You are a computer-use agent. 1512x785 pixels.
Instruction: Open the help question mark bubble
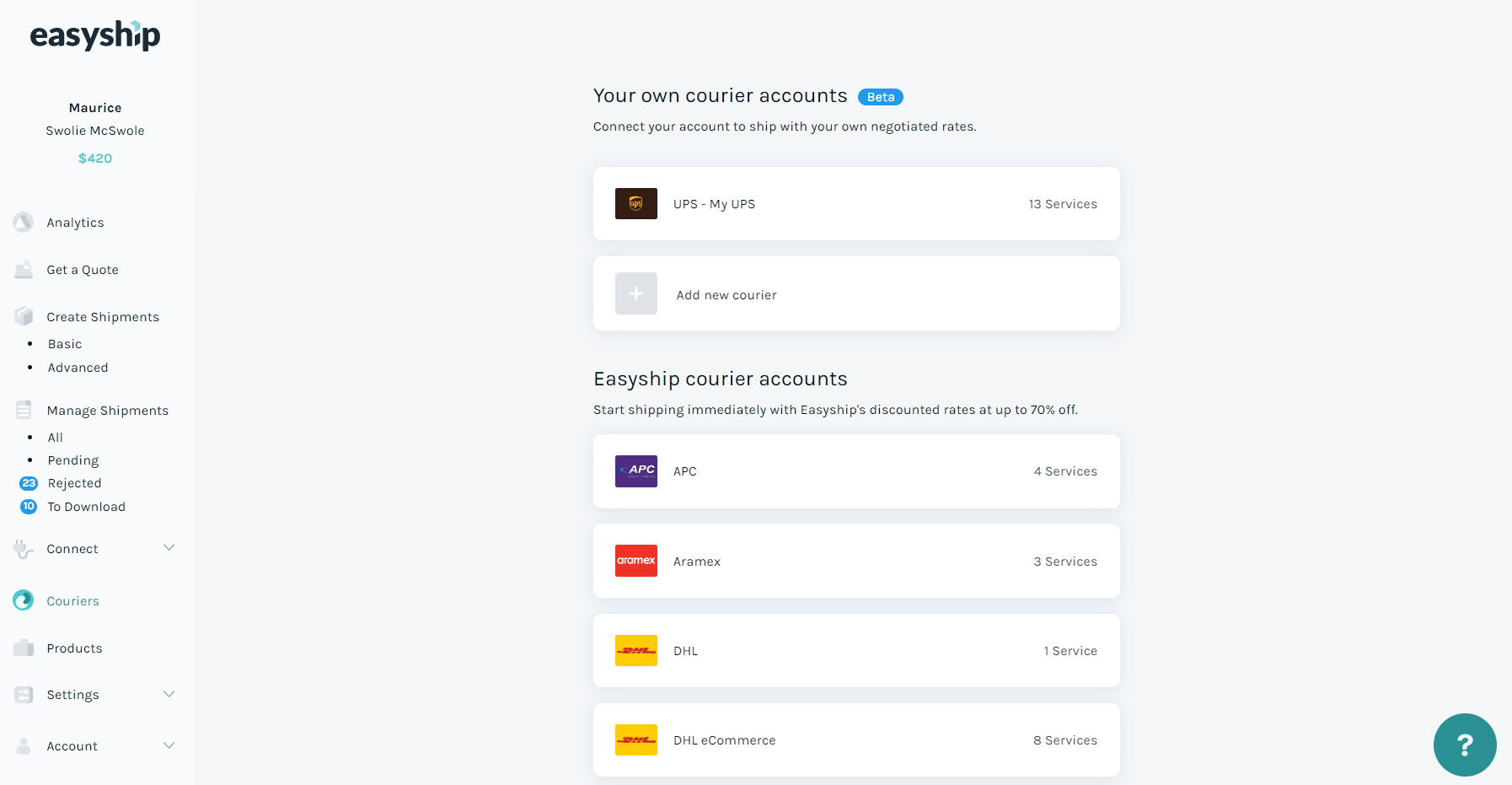click(1464, 745)
